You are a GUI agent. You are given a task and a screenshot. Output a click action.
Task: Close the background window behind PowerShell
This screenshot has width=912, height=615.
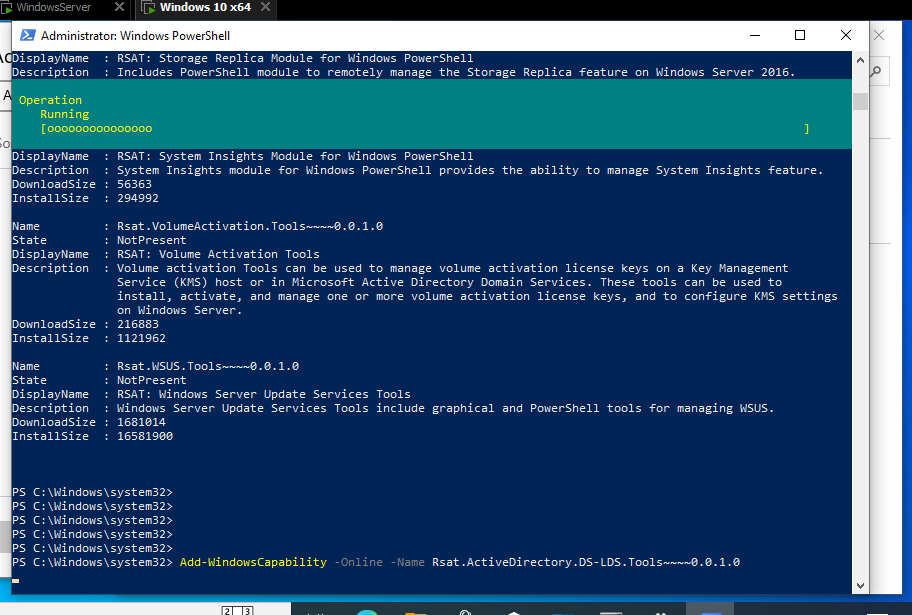click(879, 35)
